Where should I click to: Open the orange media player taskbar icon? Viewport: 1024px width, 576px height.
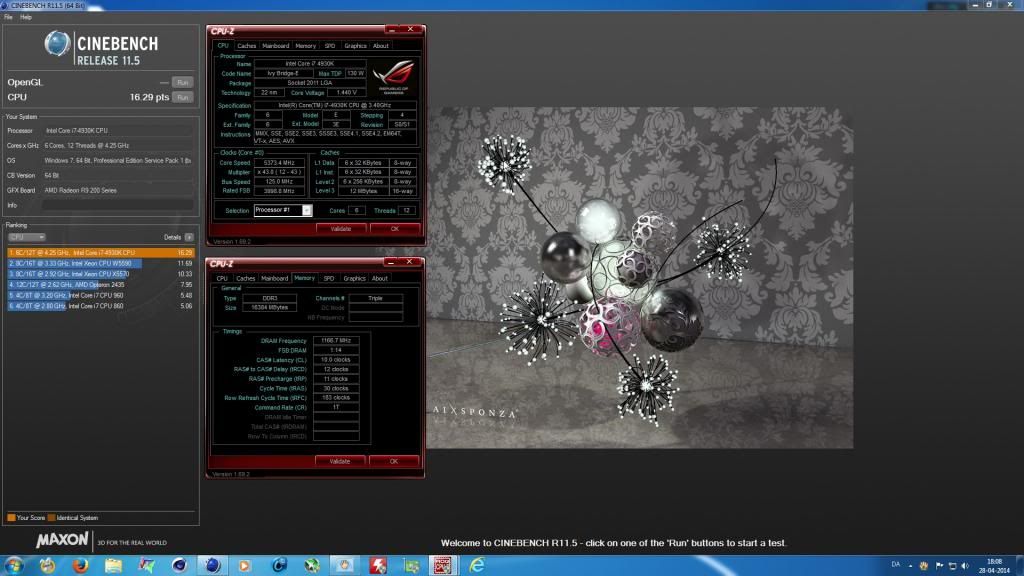(245, 565)
